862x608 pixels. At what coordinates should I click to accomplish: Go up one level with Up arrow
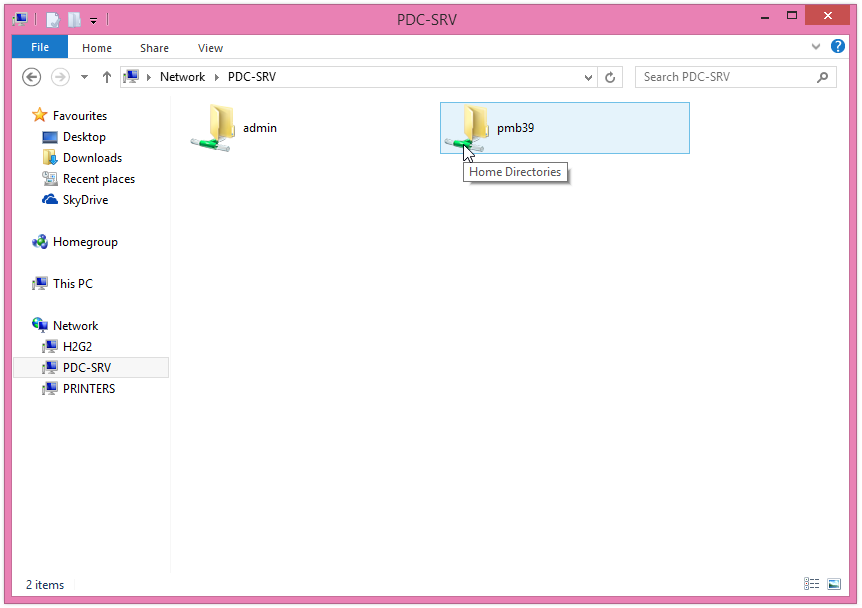tap(107, 77)
